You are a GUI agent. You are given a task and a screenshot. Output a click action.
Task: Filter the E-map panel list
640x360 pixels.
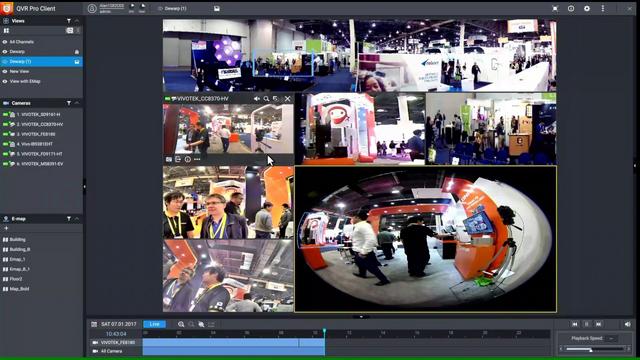(69, 219)
